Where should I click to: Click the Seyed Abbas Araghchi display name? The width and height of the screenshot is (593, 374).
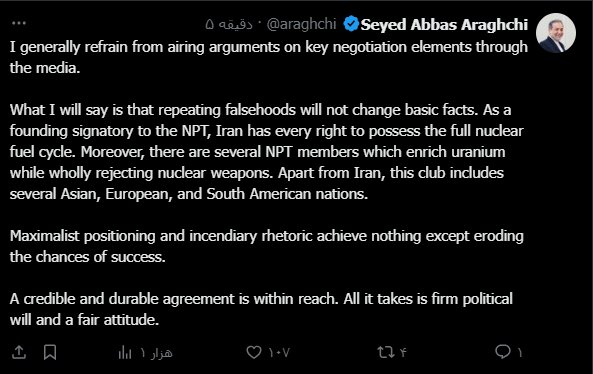[x=444, y=25]
